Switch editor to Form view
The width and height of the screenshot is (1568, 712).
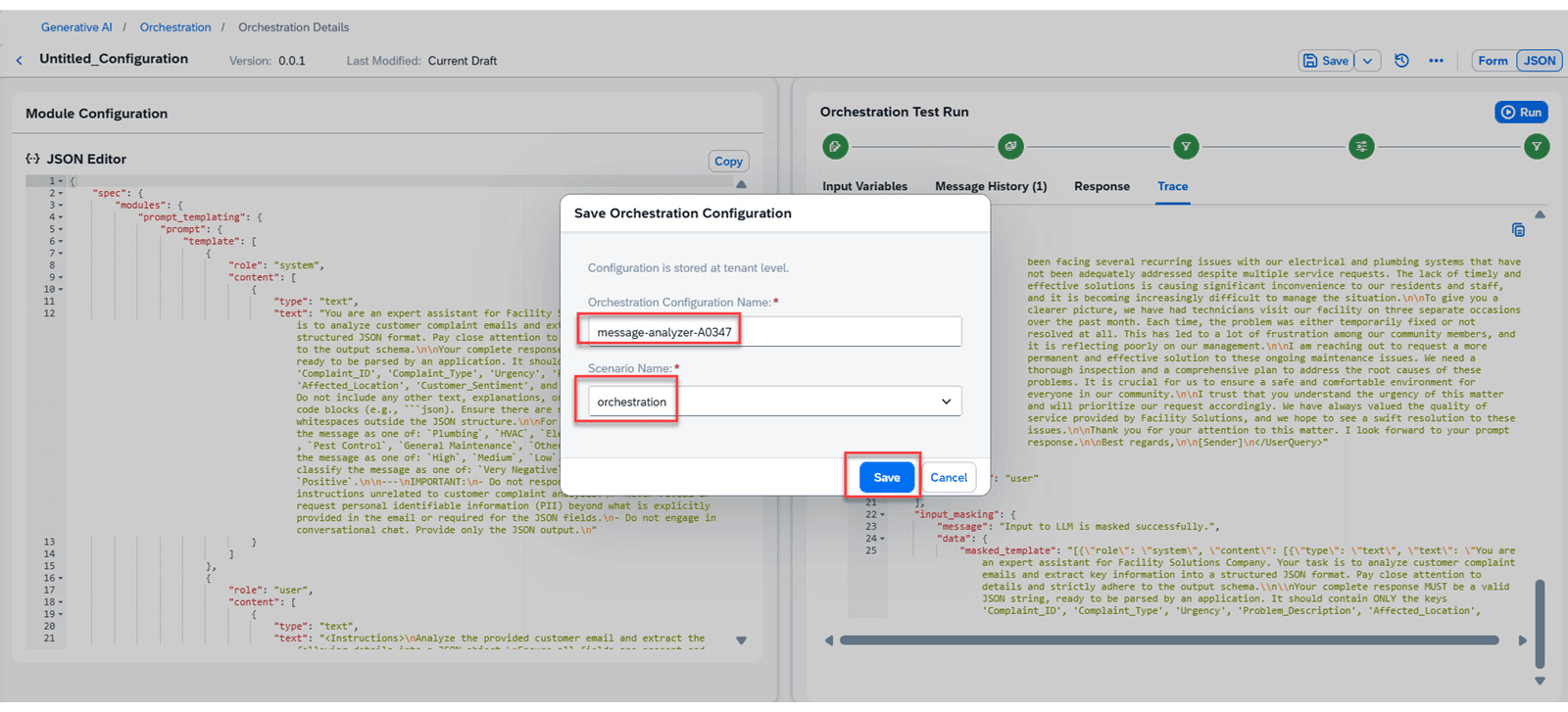click(x=1493, y=61)
